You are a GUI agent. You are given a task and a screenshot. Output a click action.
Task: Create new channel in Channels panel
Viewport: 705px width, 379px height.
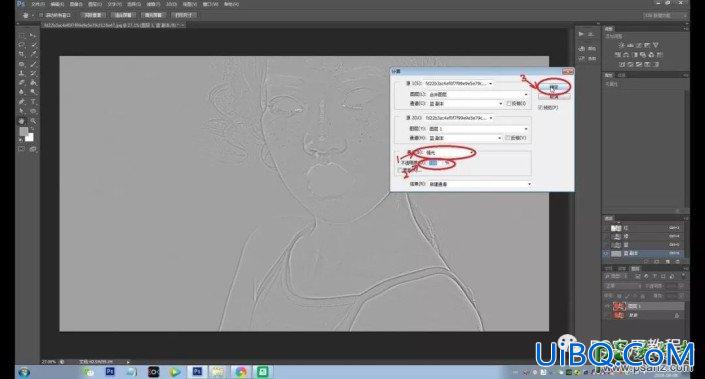(668, 261)
